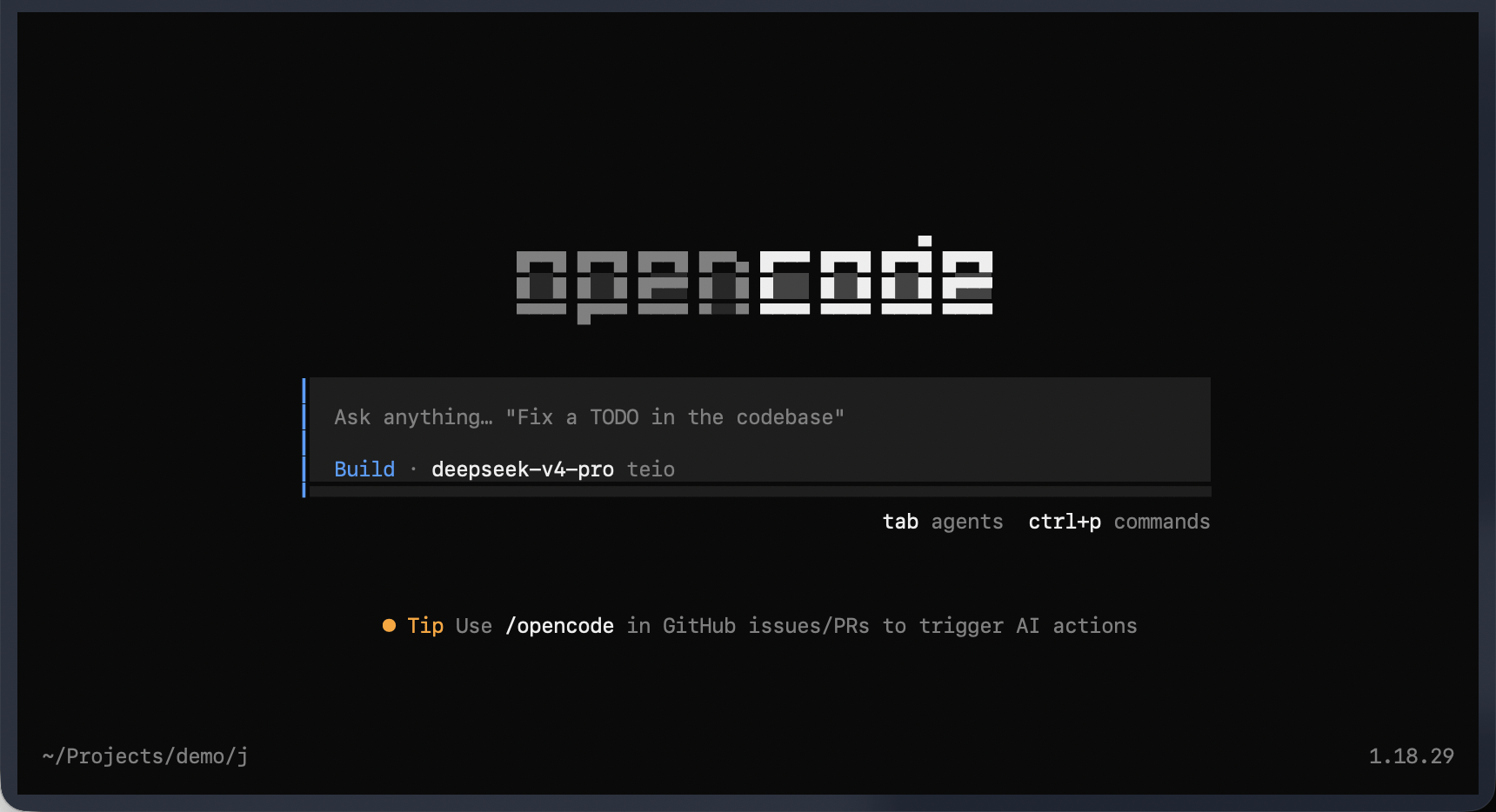The image size is (1496, 812).
Task: Click the tab agents hint
Action: [x=943, y=522]
